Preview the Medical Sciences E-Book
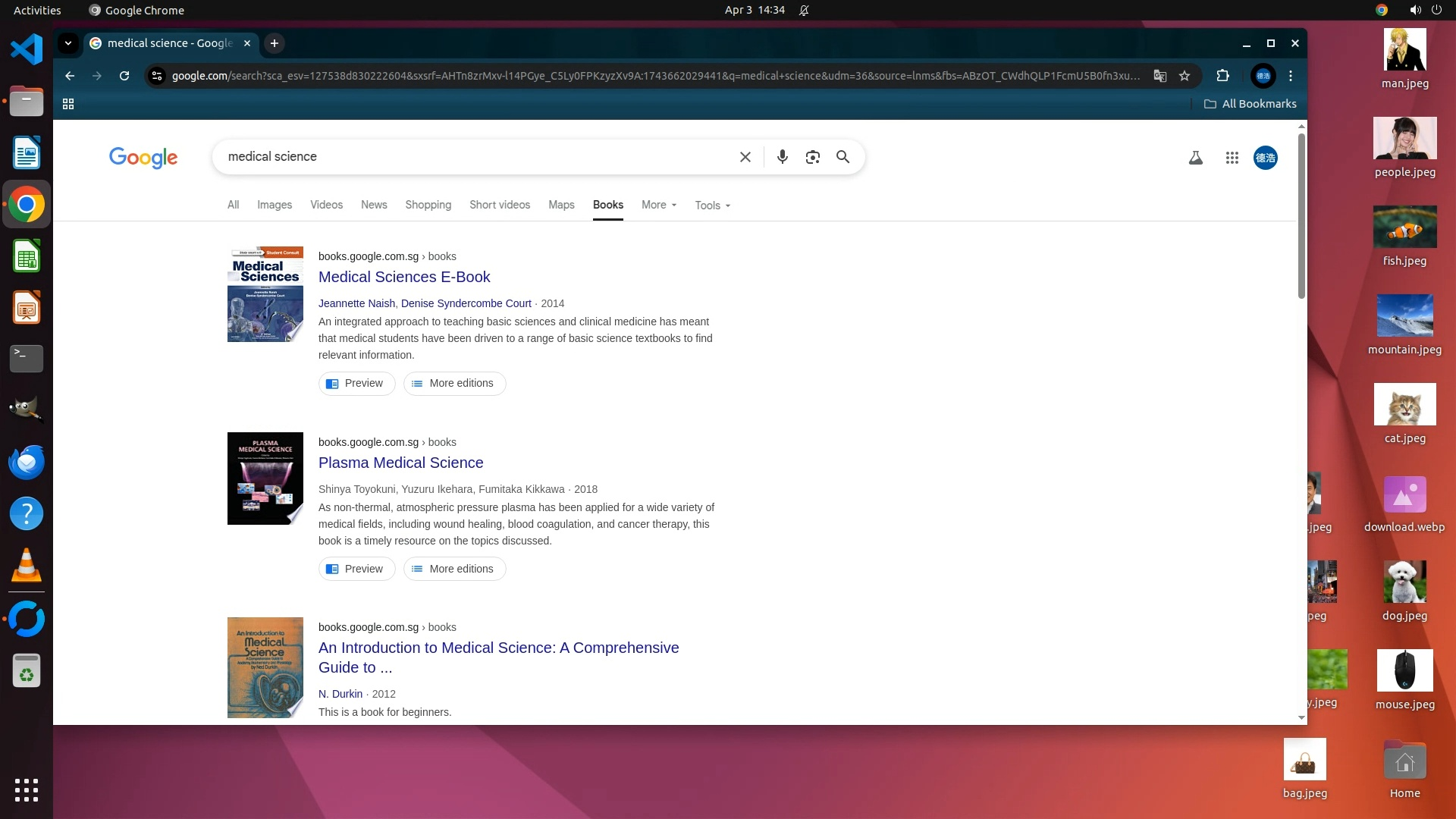1456x819 pixels. click(x=356, y=384)
